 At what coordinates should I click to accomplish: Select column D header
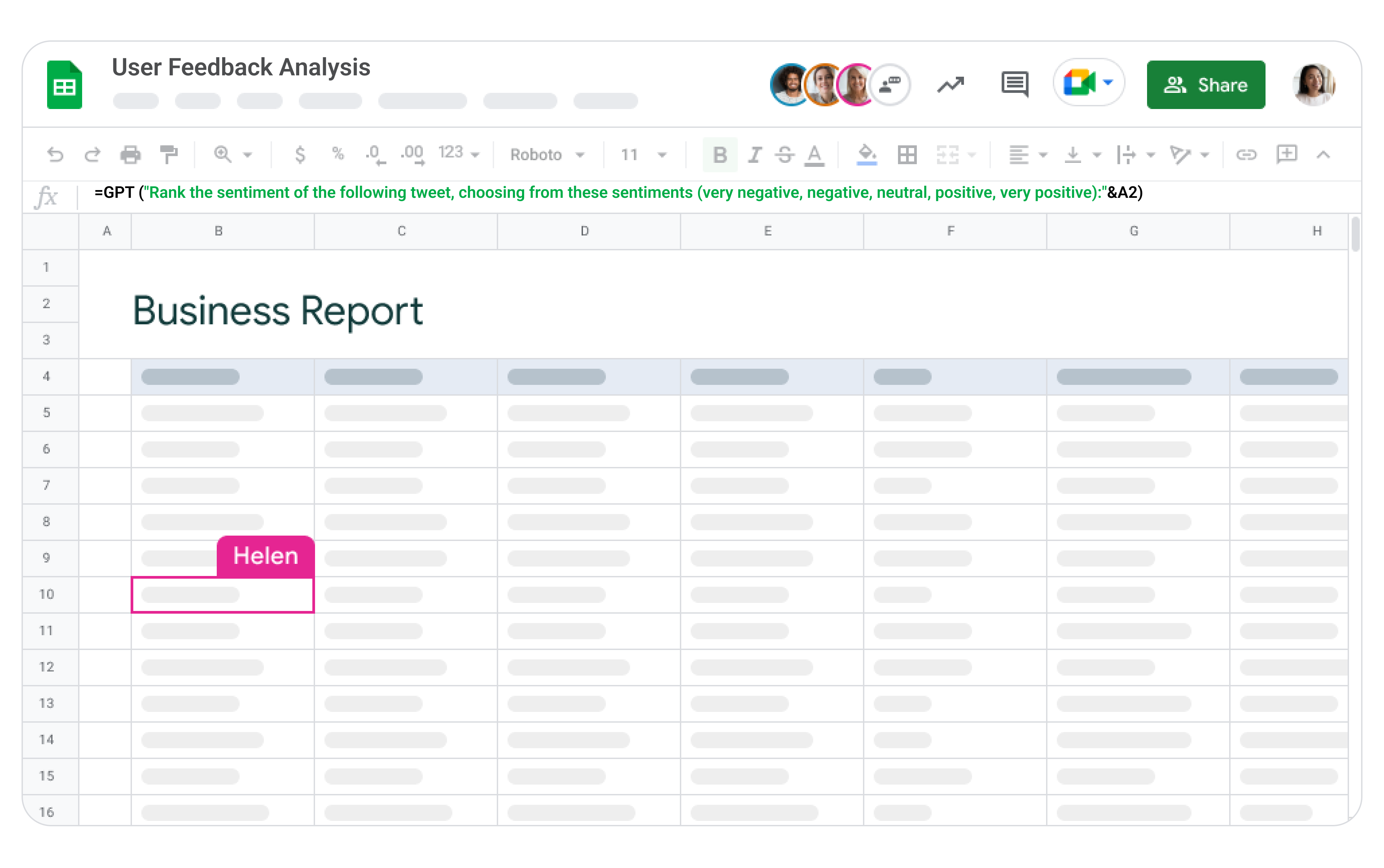click(585, 231)
